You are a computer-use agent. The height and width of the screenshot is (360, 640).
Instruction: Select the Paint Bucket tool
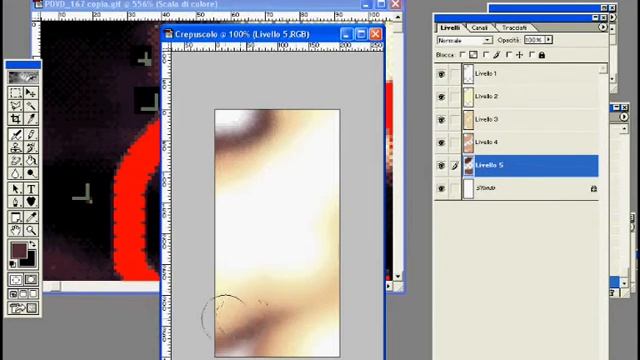tap(31, 160)
